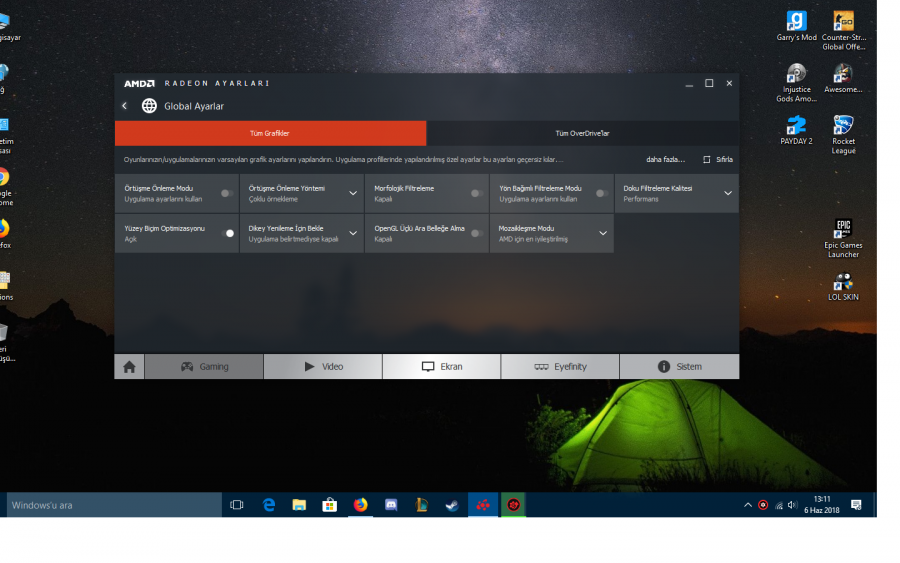This screenshot has height=563, width=900.
Task: Enable OpenGL Üçlü Ara Belleğe Alma
Action: [477, 234]
